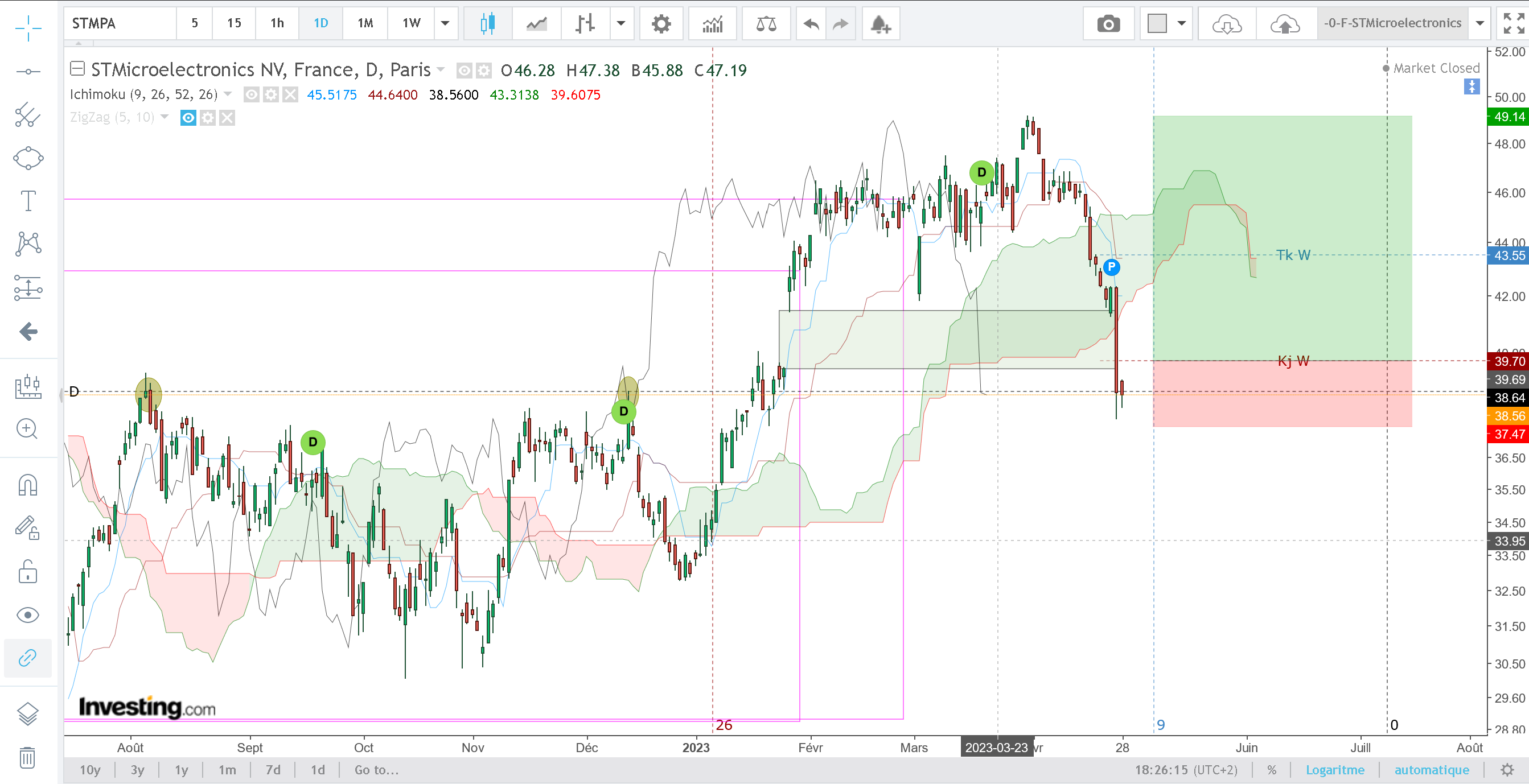Screen dimensions: 1529x784
Task: Select the 15 minute timeframe
Action: point(234,24)
